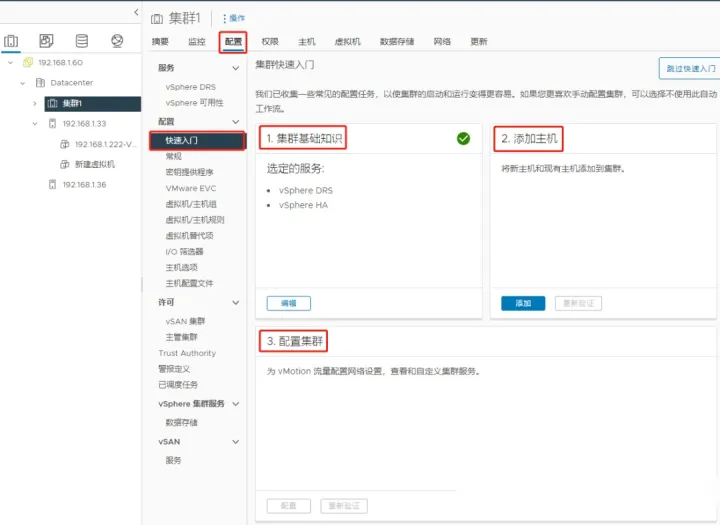Select 主管集群 under licensing
This screenshot has height=525, width=720.
181,337
